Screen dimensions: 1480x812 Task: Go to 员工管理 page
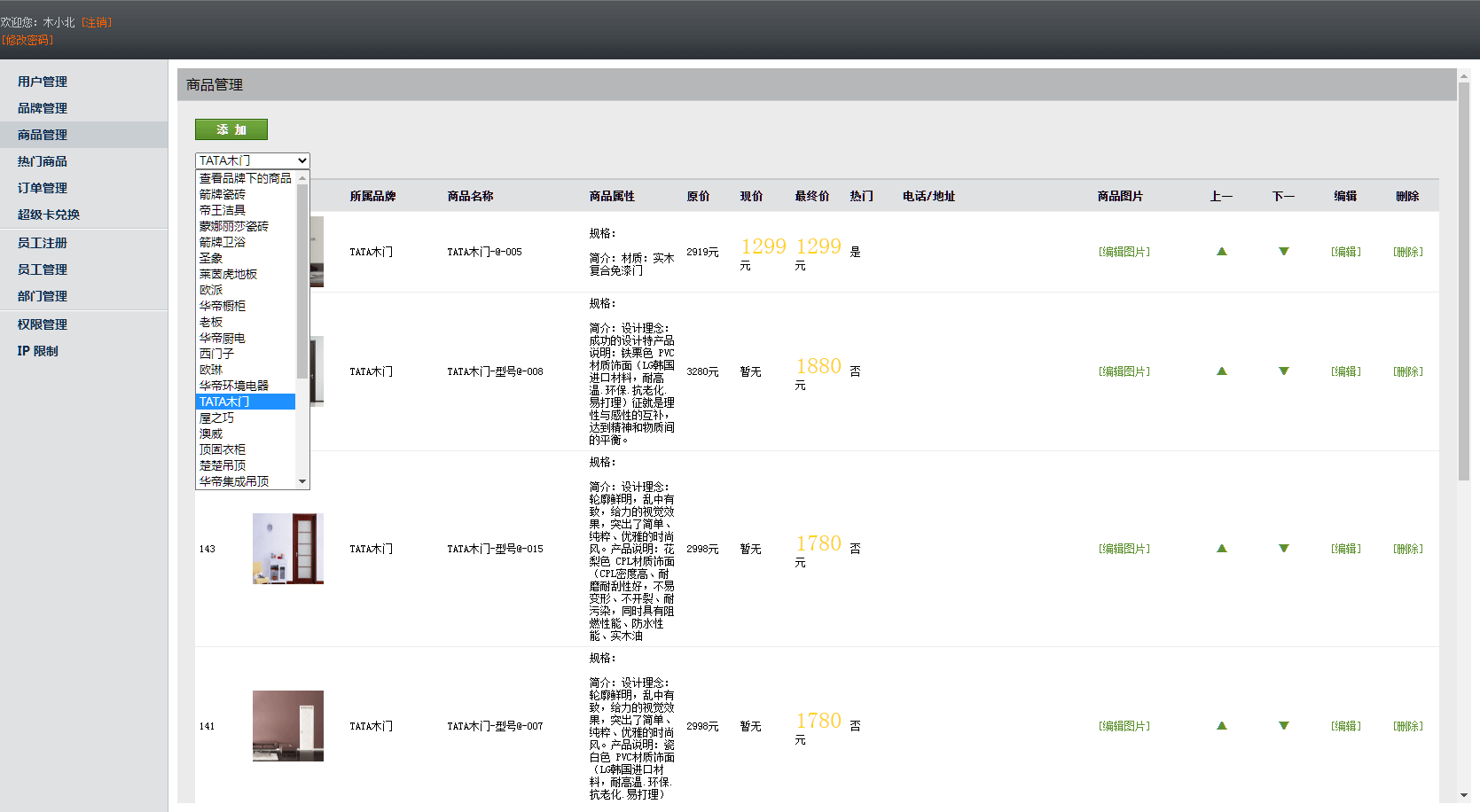click(x=43, y=269)
